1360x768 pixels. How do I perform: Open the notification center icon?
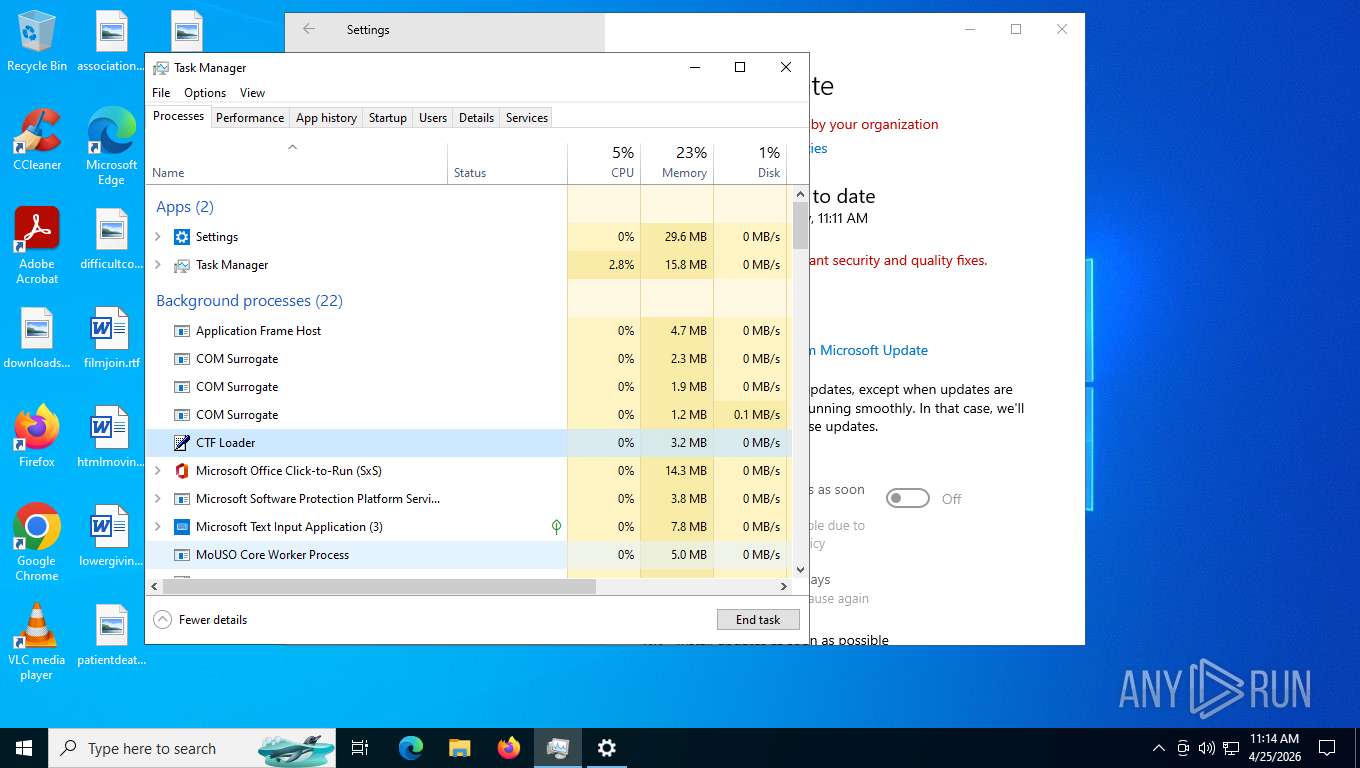[1327, 748]
